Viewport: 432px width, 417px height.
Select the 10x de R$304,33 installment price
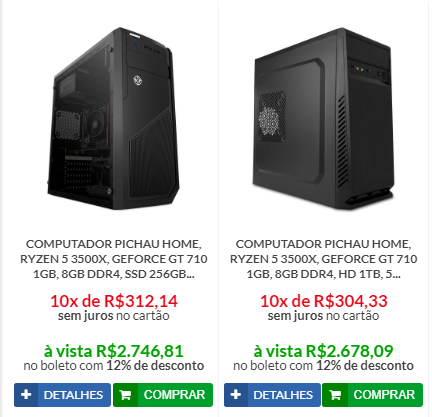pyautogui.click(x=323, y=301)
